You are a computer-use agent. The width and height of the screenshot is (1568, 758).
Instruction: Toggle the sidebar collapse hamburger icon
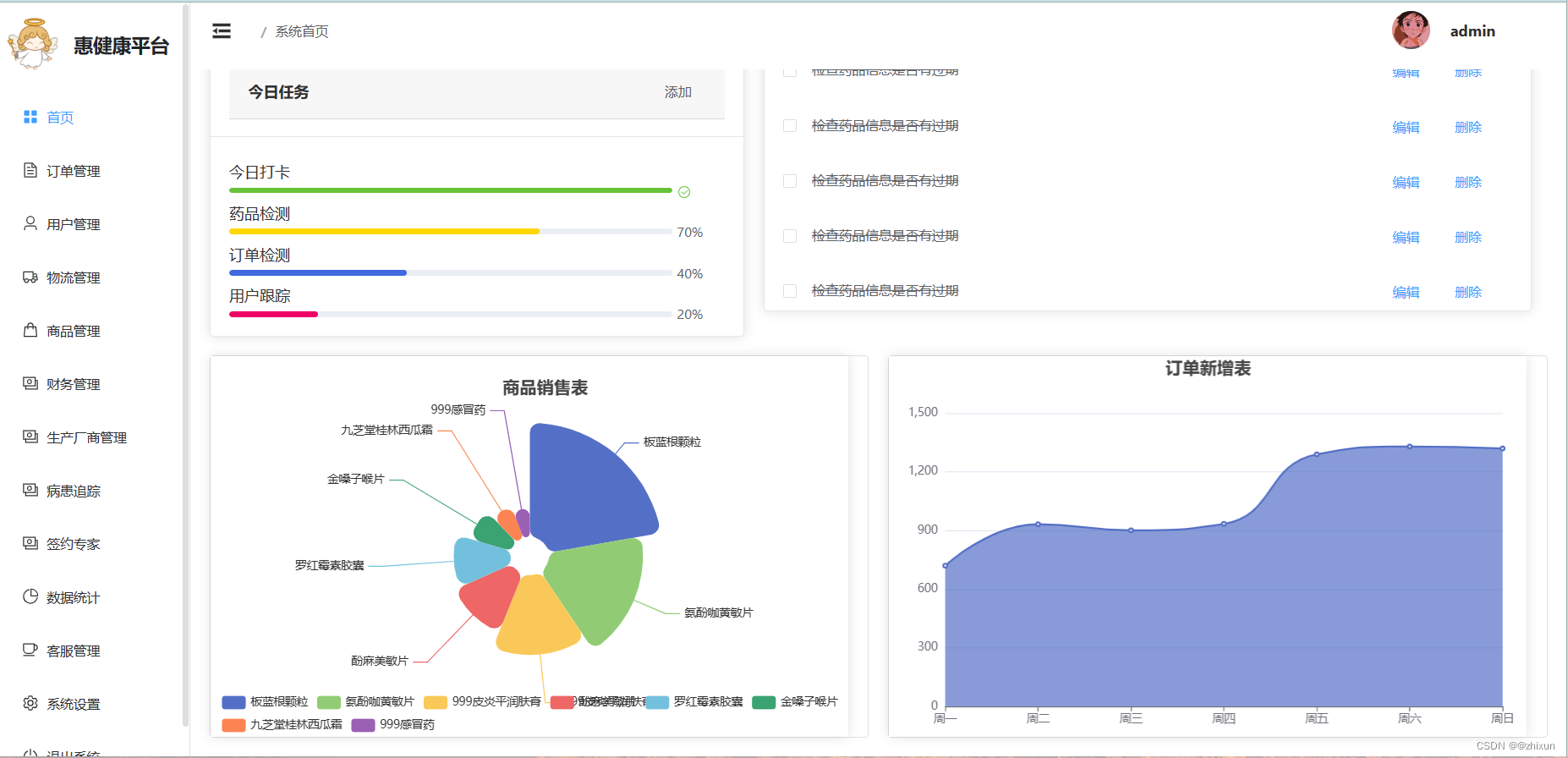(222, 31)
